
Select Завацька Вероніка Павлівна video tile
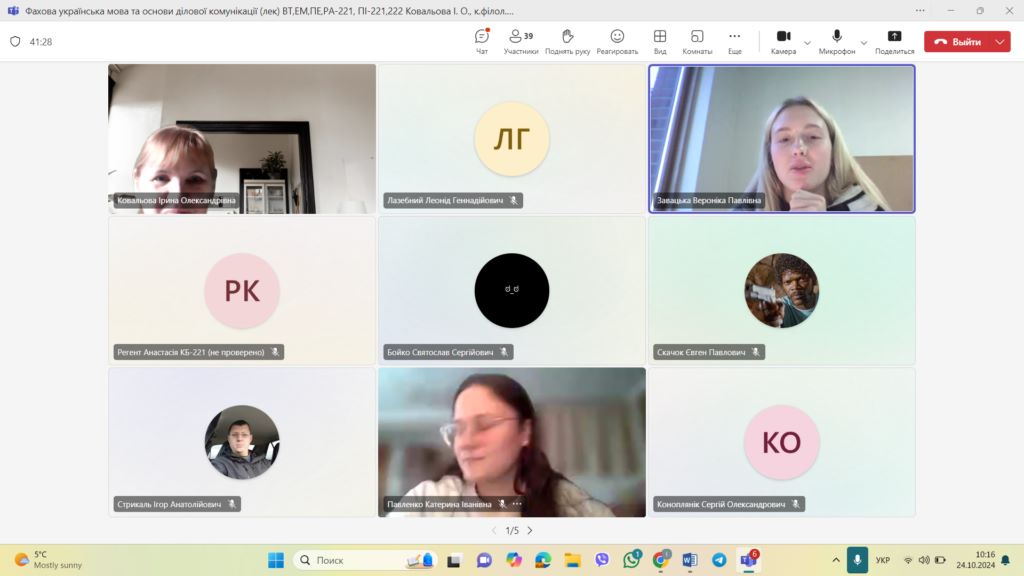click(x=782, y=138)
